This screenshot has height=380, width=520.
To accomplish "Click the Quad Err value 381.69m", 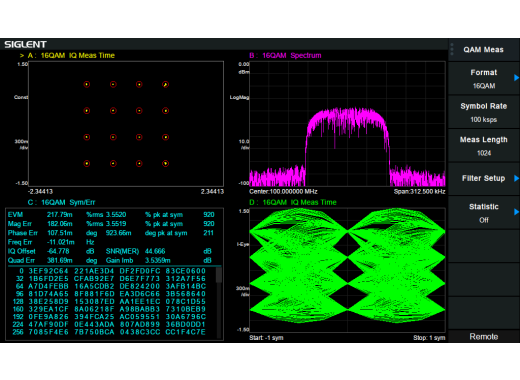I will click(x=60, y=260).
